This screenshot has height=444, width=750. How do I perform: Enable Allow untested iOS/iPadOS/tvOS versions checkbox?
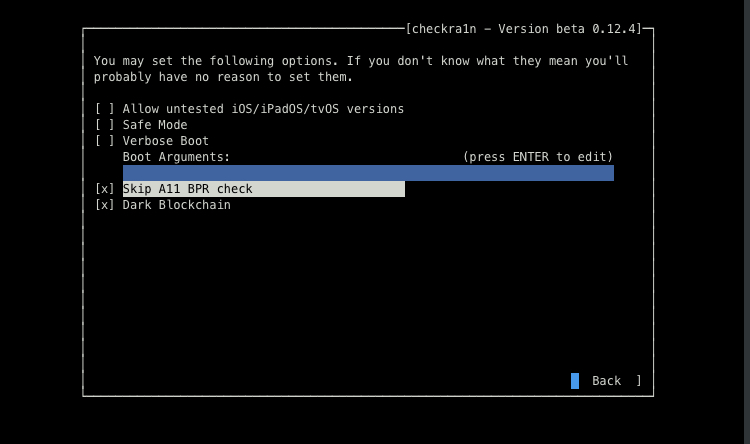pyautogui.click(x=104, y=109)
